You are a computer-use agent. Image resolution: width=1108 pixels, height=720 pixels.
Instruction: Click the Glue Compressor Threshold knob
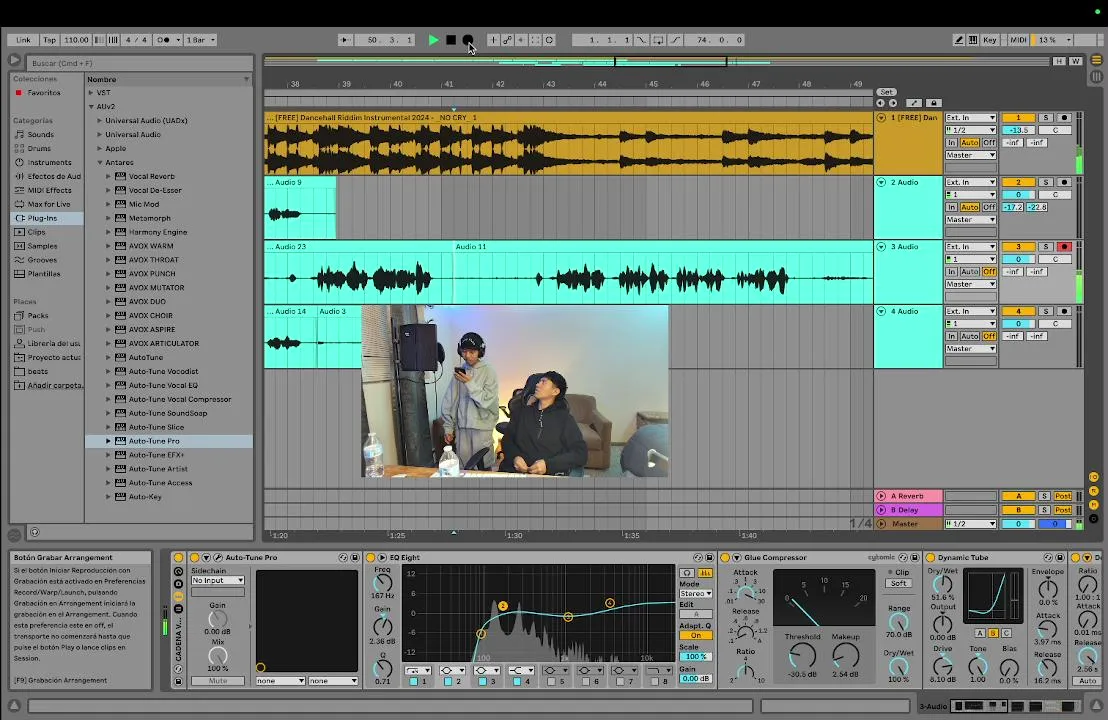tap(802, 656)
